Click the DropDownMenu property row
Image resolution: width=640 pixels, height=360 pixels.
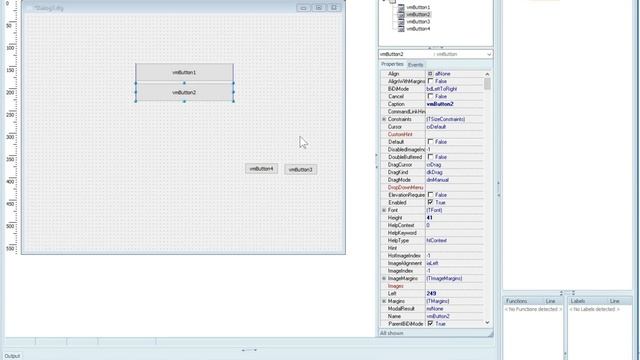[432, 187]
